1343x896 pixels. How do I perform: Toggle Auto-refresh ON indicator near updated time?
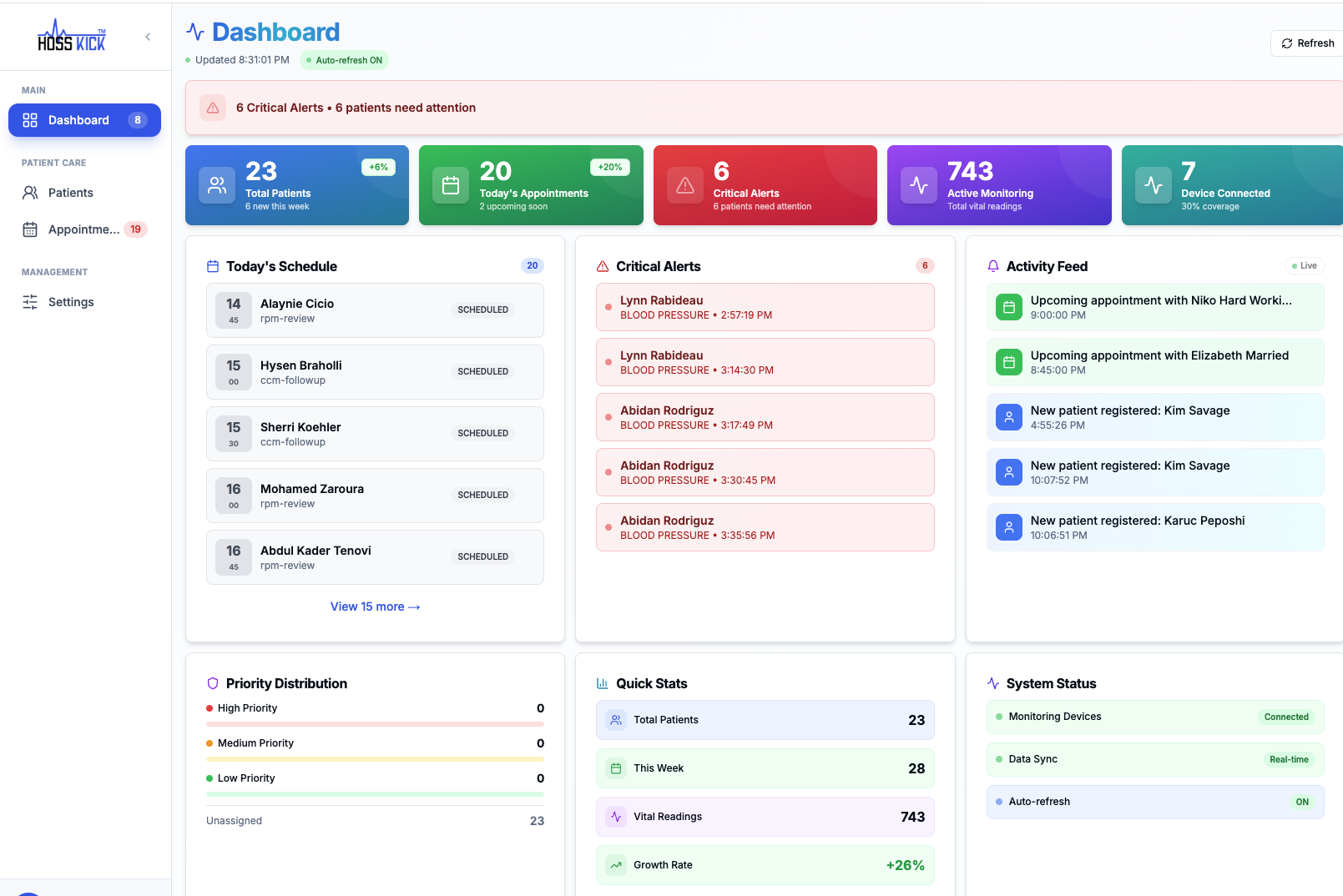(344, 60)
